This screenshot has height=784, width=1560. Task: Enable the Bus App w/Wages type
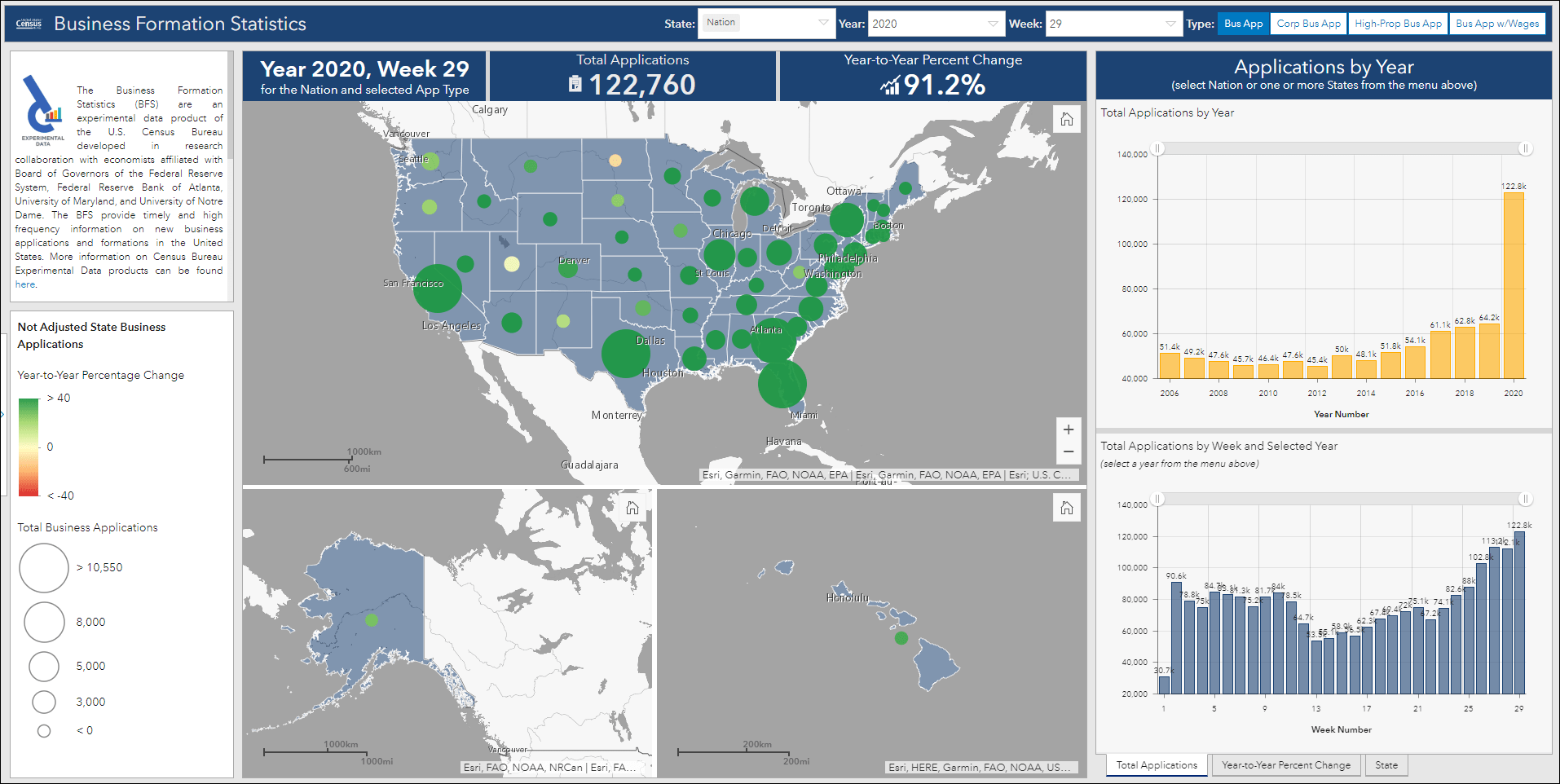[1498, 23]
